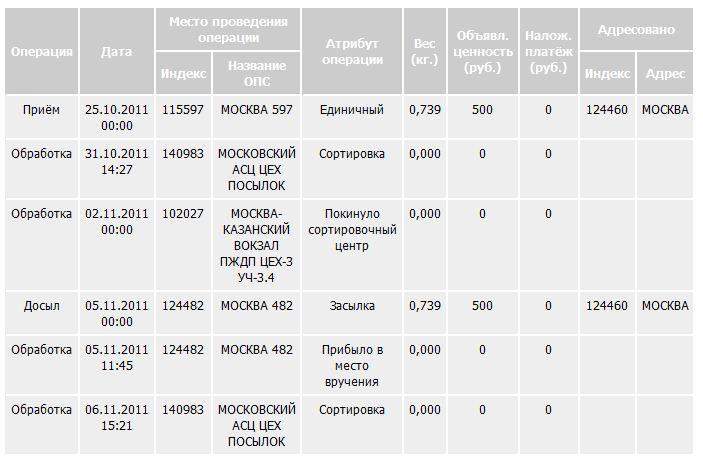Select the "Досыл" operation cell

[41, 306]
